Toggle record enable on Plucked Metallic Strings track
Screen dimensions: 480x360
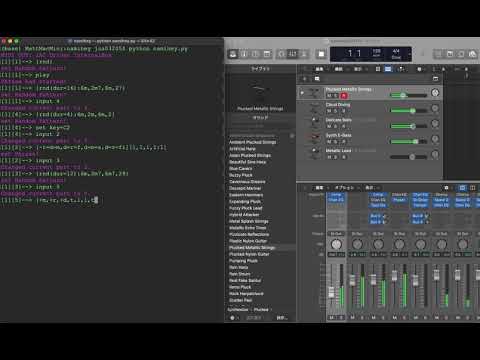click(344, 96)
